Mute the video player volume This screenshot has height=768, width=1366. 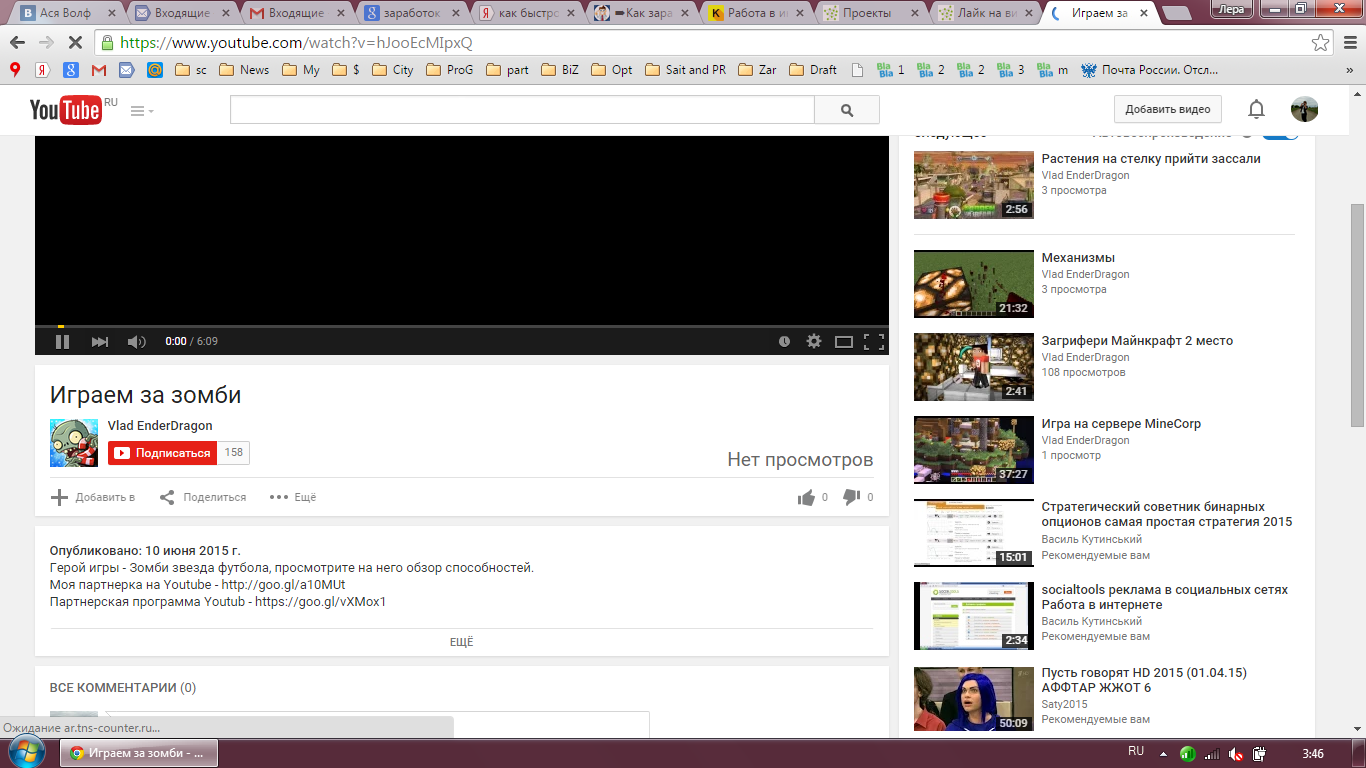point(136,341)
